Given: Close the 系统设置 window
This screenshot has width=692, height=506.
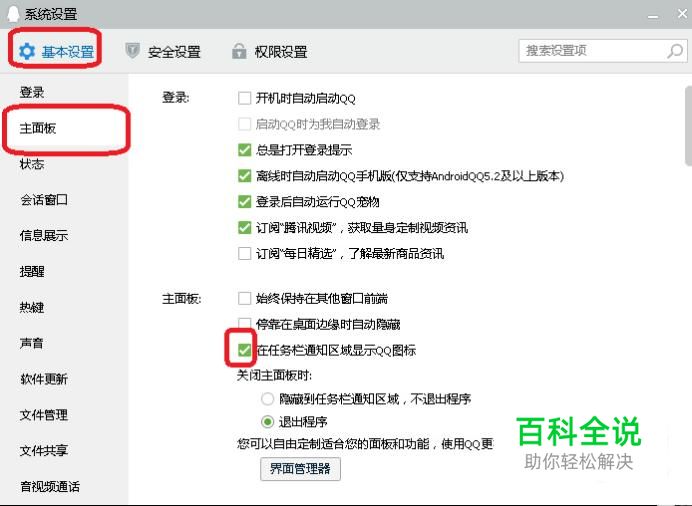Looking at the screenshot, I should (x=682, y=14).
